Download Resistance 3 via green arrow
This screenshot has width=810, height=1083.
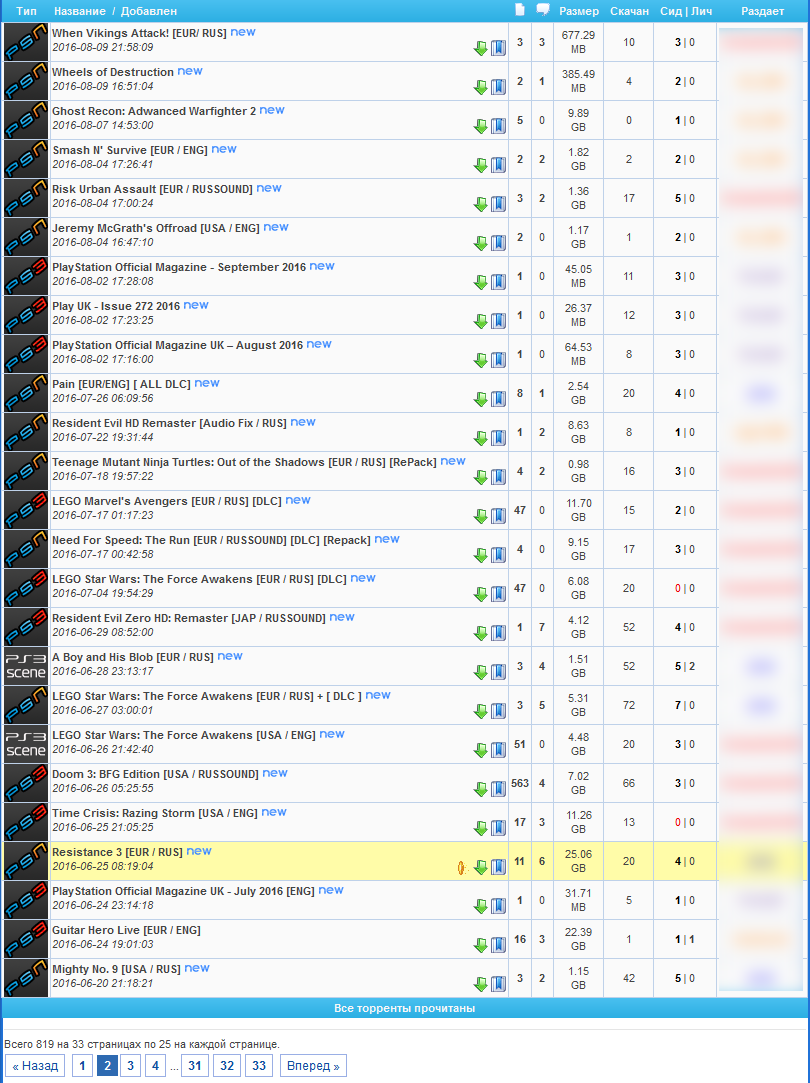(x=481, y=868)
